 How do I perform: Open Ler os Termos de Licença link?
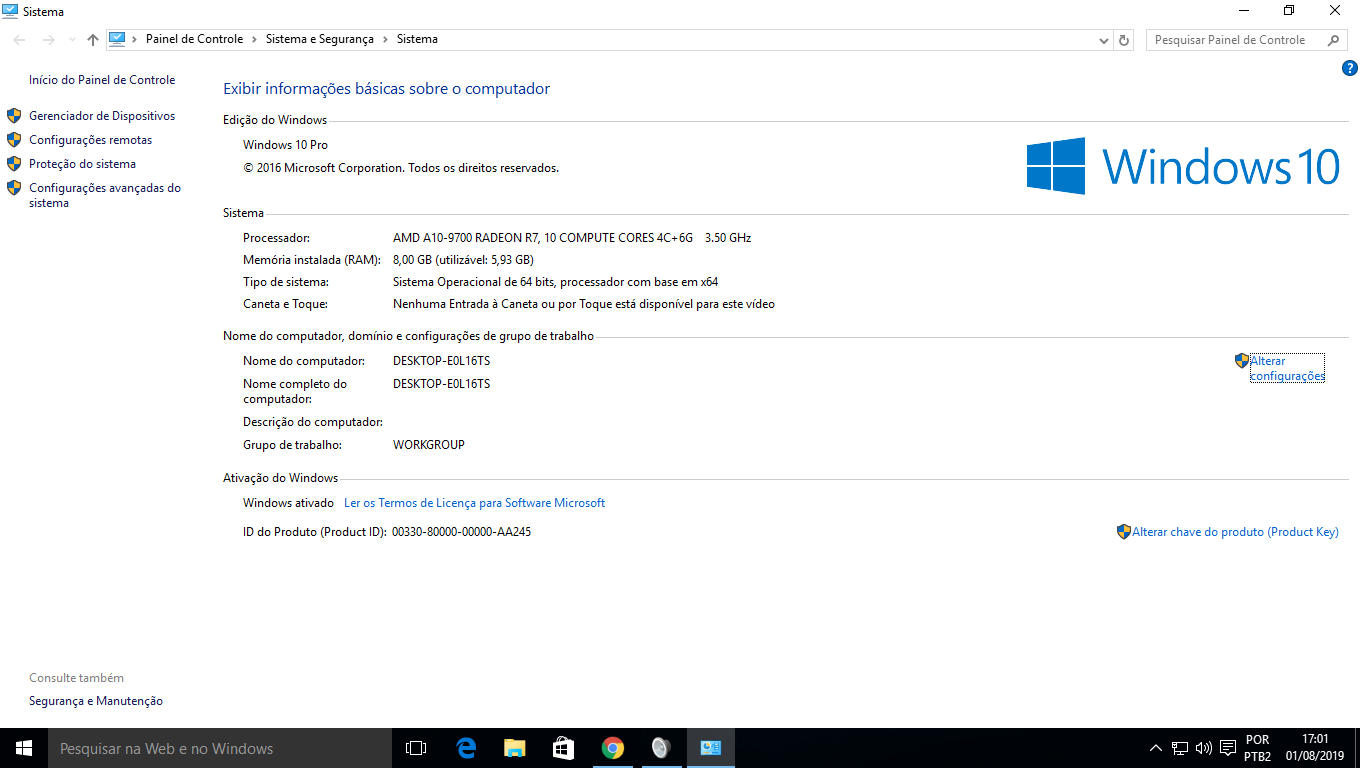474,503
